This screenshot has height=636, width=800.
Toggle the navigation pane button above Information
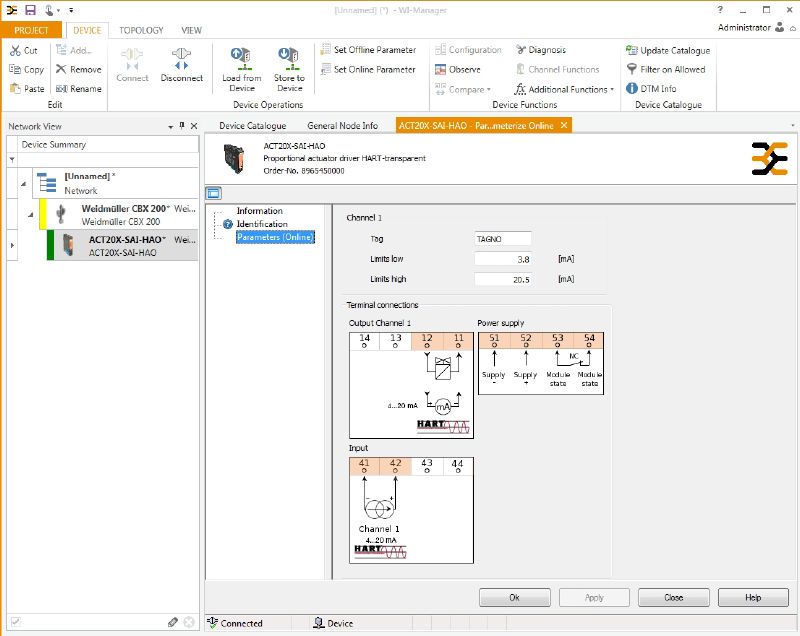pos(213,194)
